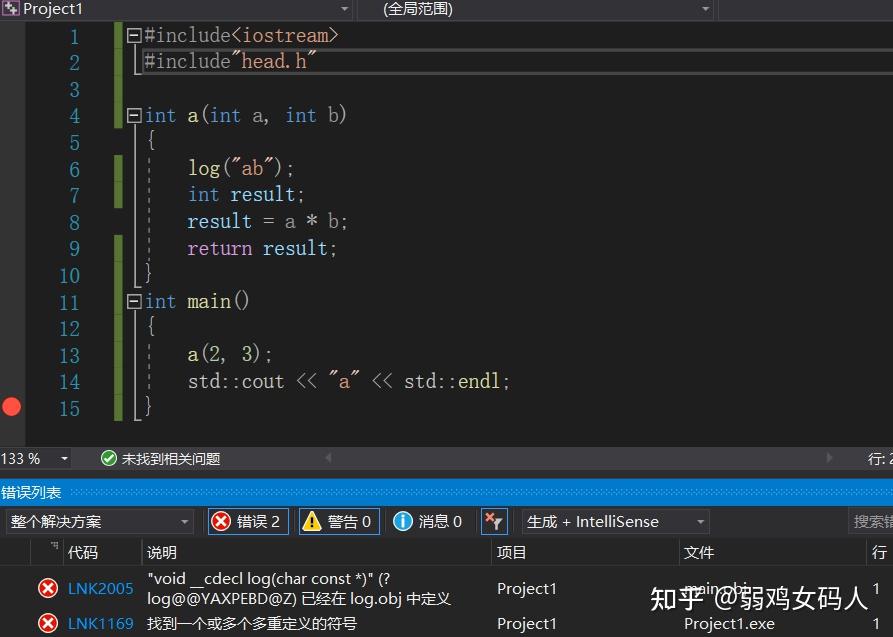Click Project1.exe in the file column
The image size is (893, 637).
tap(729, 624)
